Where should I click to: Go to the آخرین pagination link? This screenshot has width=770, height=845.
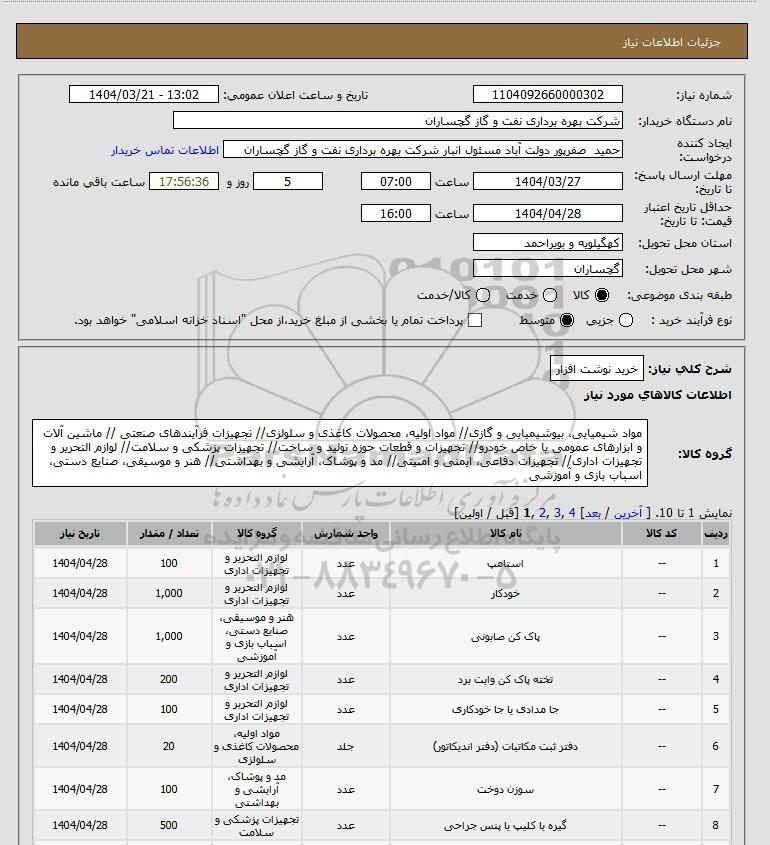(628, 513)
